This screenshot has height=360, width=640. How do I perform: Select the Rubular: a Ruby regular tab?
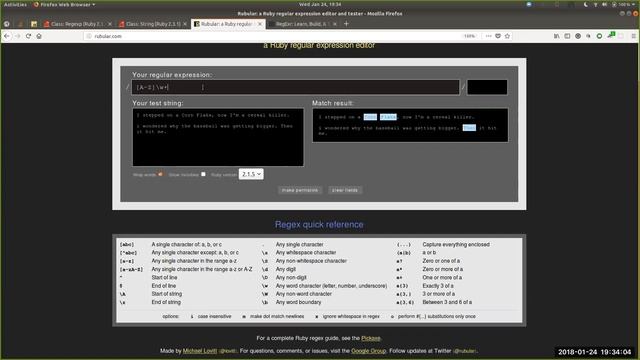227,24
